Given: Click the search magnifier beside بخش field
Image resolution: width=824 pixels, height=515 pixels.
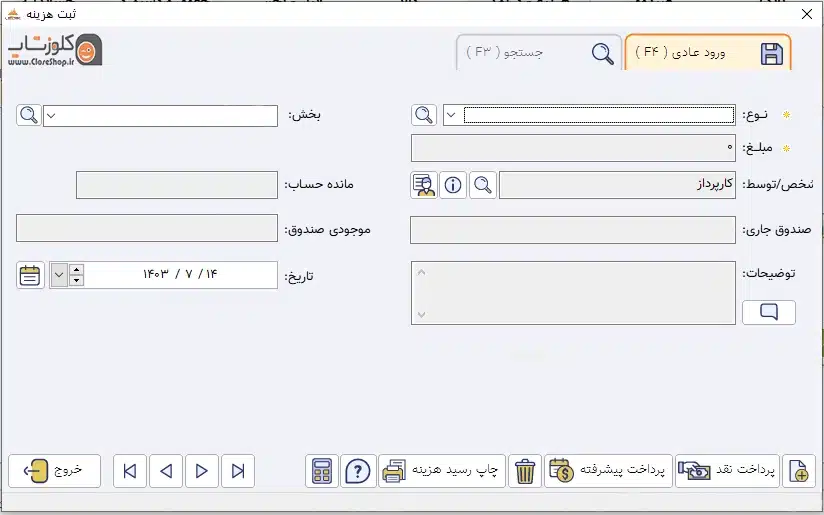Looking at the screenshot, I should pyautogui.click(x=29, y=115).
